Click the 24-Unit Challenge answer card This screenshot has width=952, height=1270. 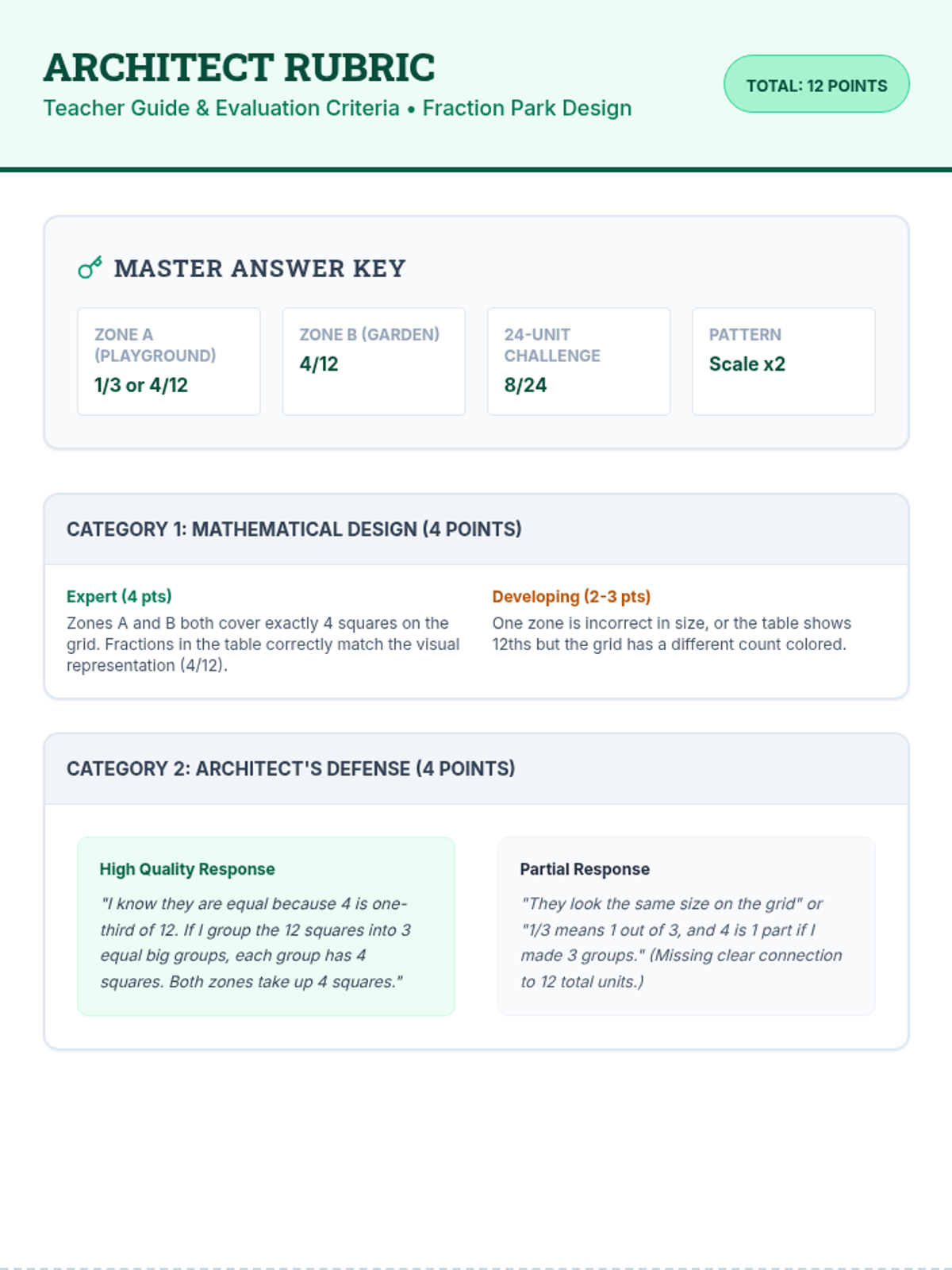click(578, 361)
